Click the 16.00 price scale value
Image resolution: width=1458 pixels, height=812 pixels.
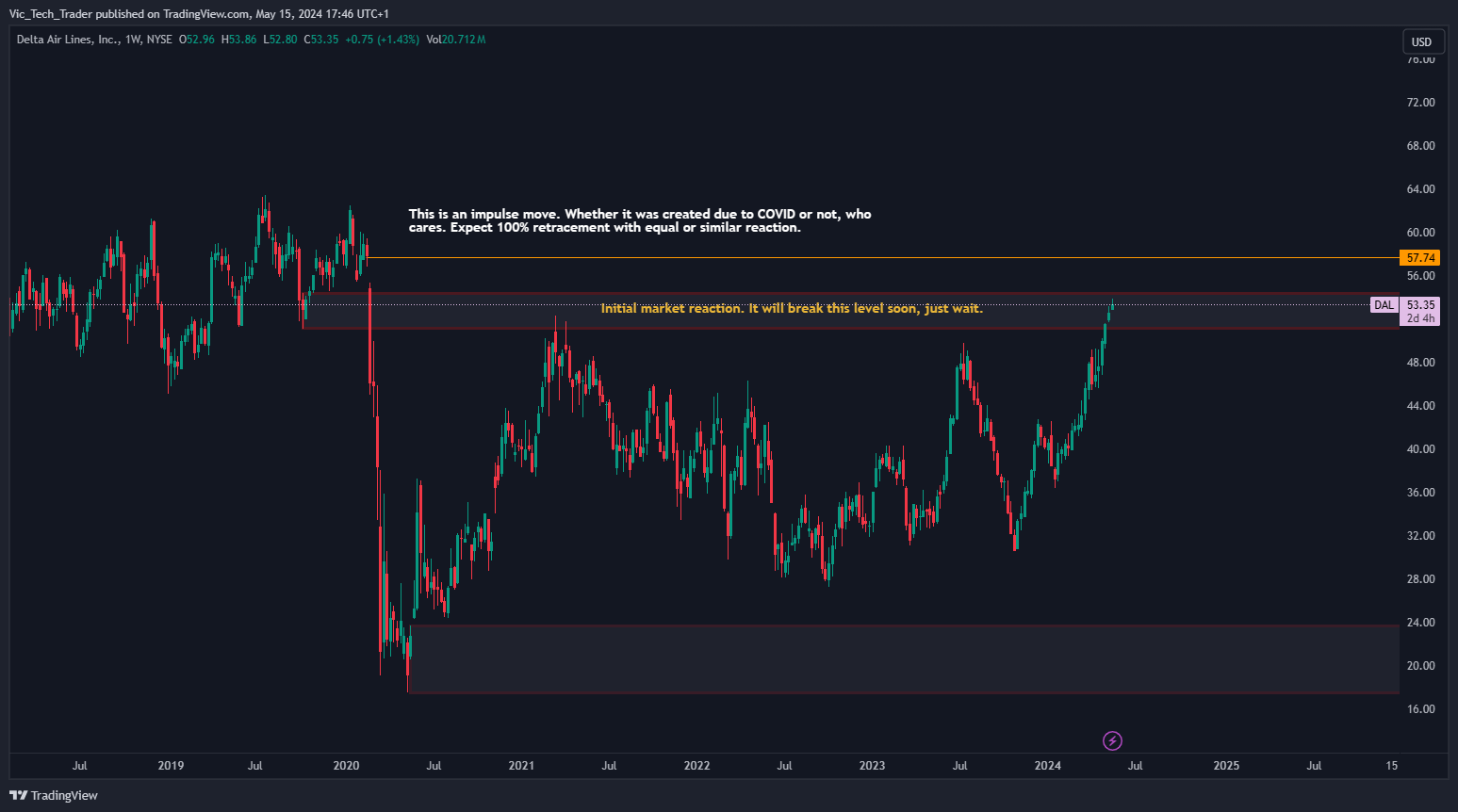point(1420,709)
